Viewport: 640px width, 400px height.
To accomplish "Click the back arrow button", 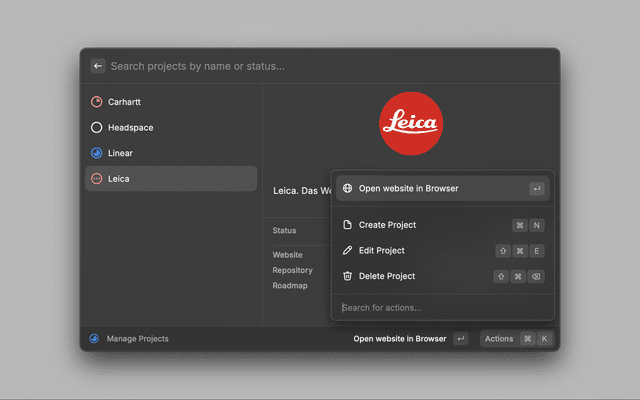I will [98, 66].
